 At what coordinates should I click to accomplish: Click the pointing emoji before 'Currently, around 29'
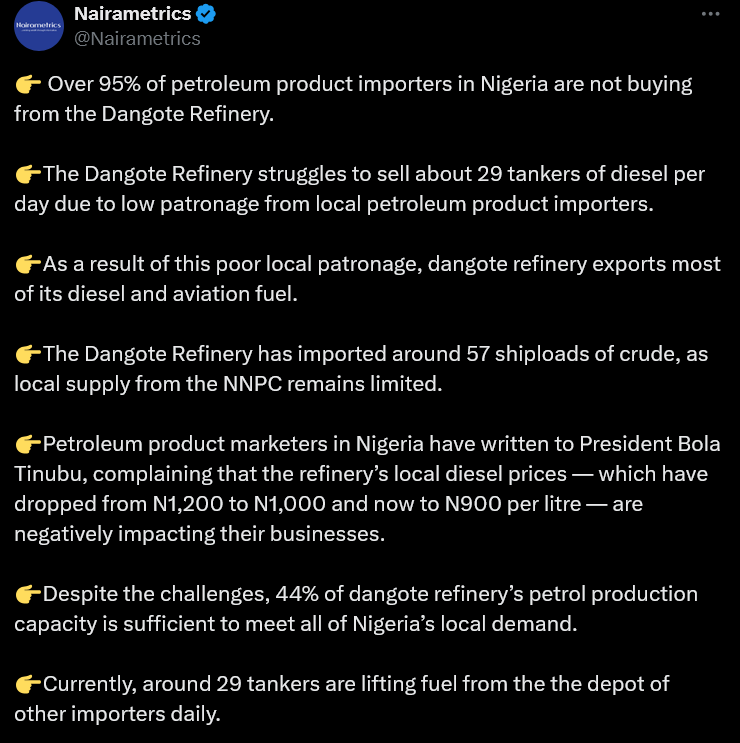27,685
